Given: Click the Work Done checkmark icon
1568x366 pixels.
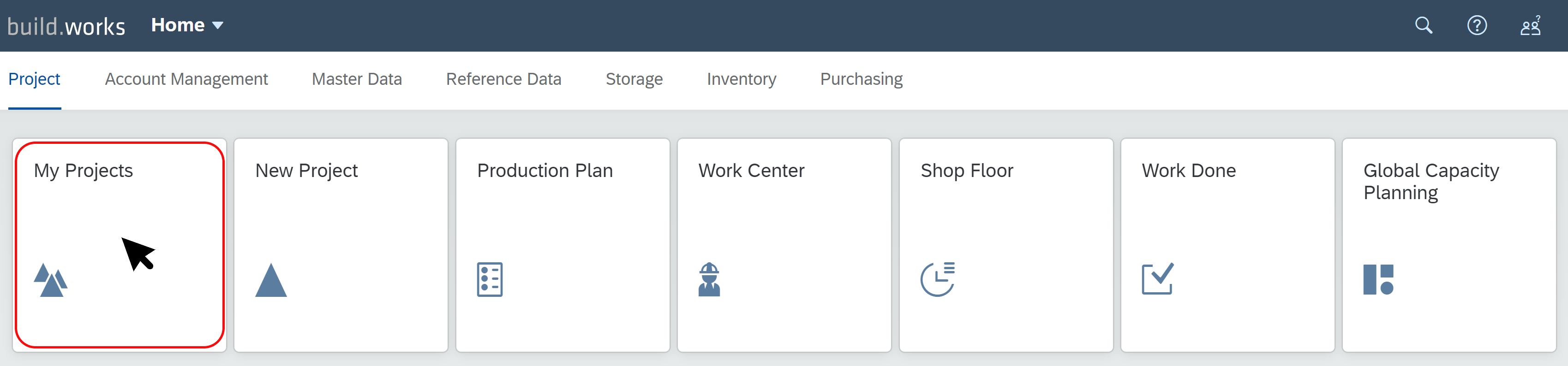Looking at the screenshot, I should click(1158, 279).
